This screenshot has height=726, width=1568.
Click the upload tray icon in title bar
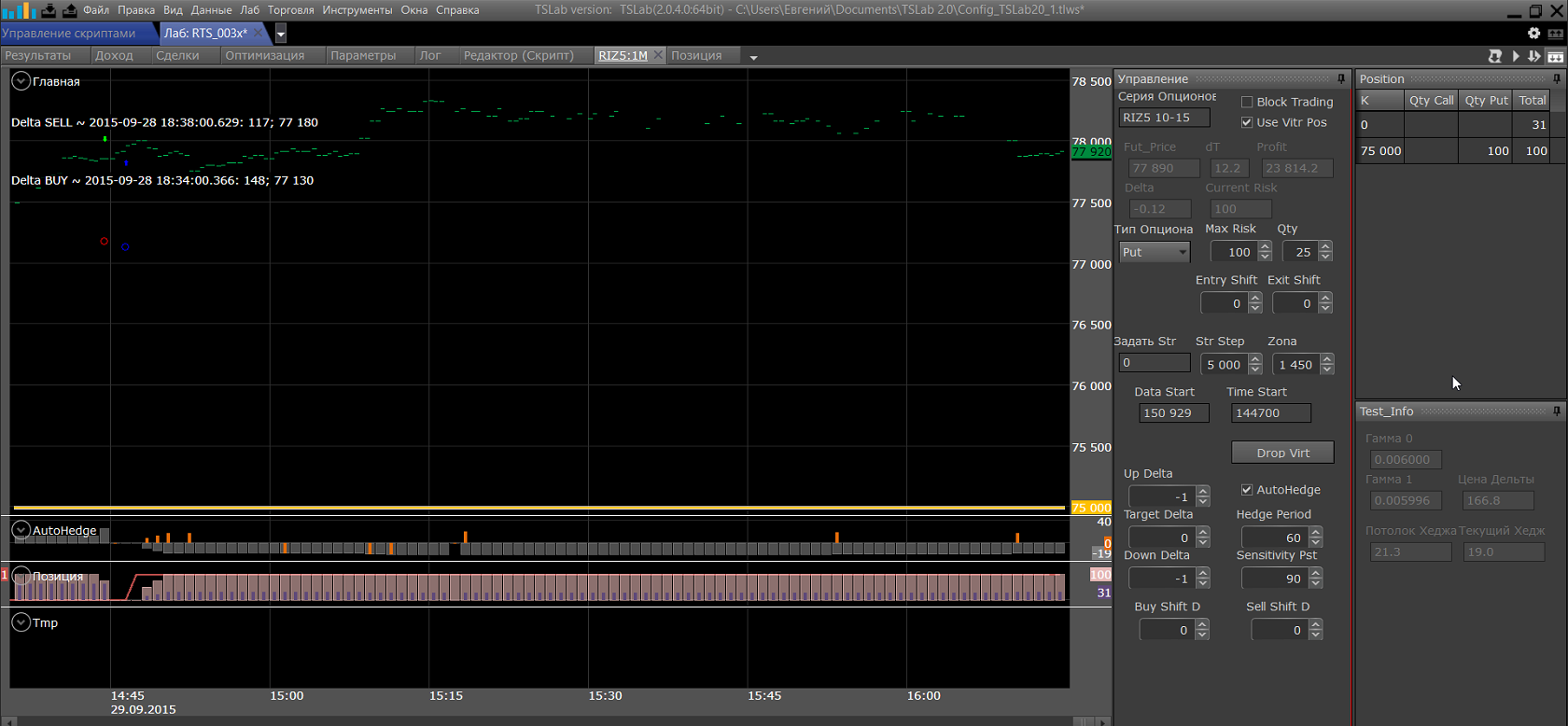coord(69,10)
